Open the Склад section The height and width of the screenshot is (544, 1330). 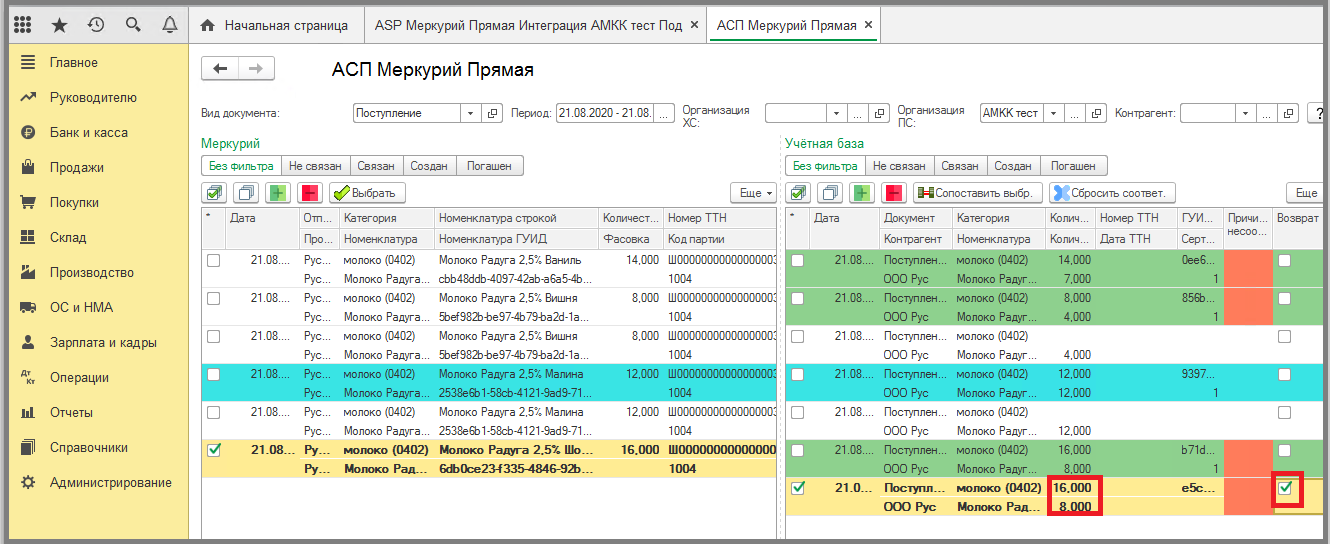coord(68,237)
